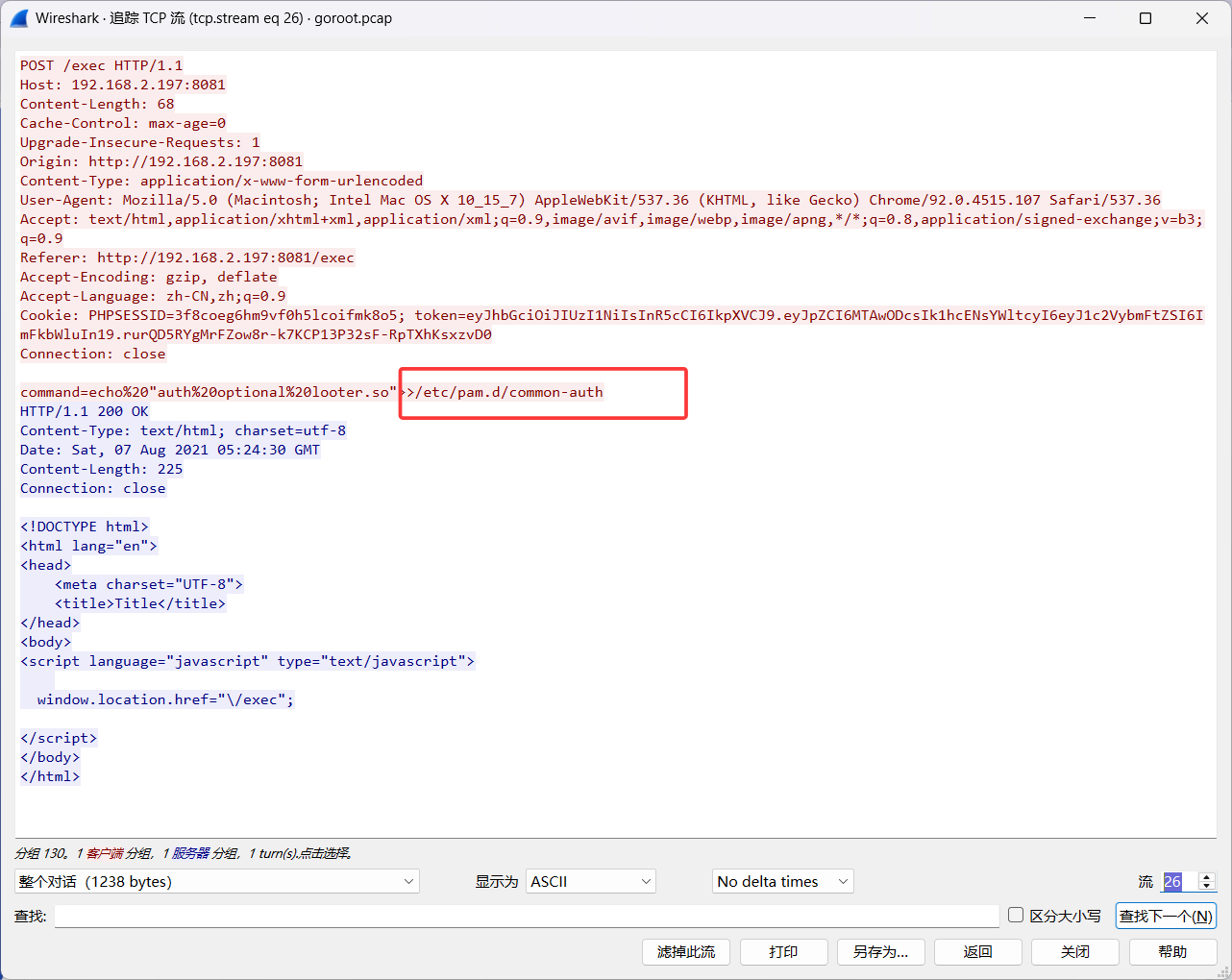Click the "Content-Length: 68" header line

pos(97,104)
